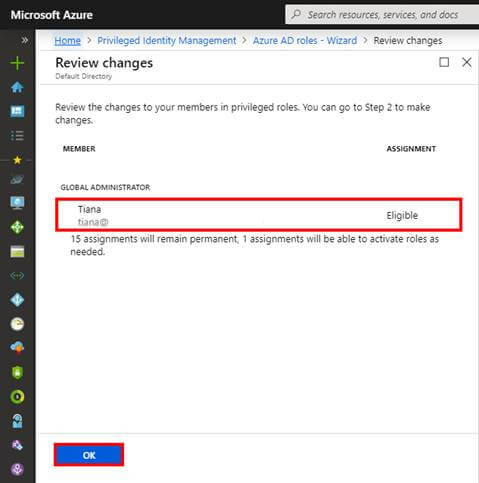This screenshot has height=483, width=479.
Task: Open the green shield Security Center icon
Action: pyautogui.click(x=17, y=372)
